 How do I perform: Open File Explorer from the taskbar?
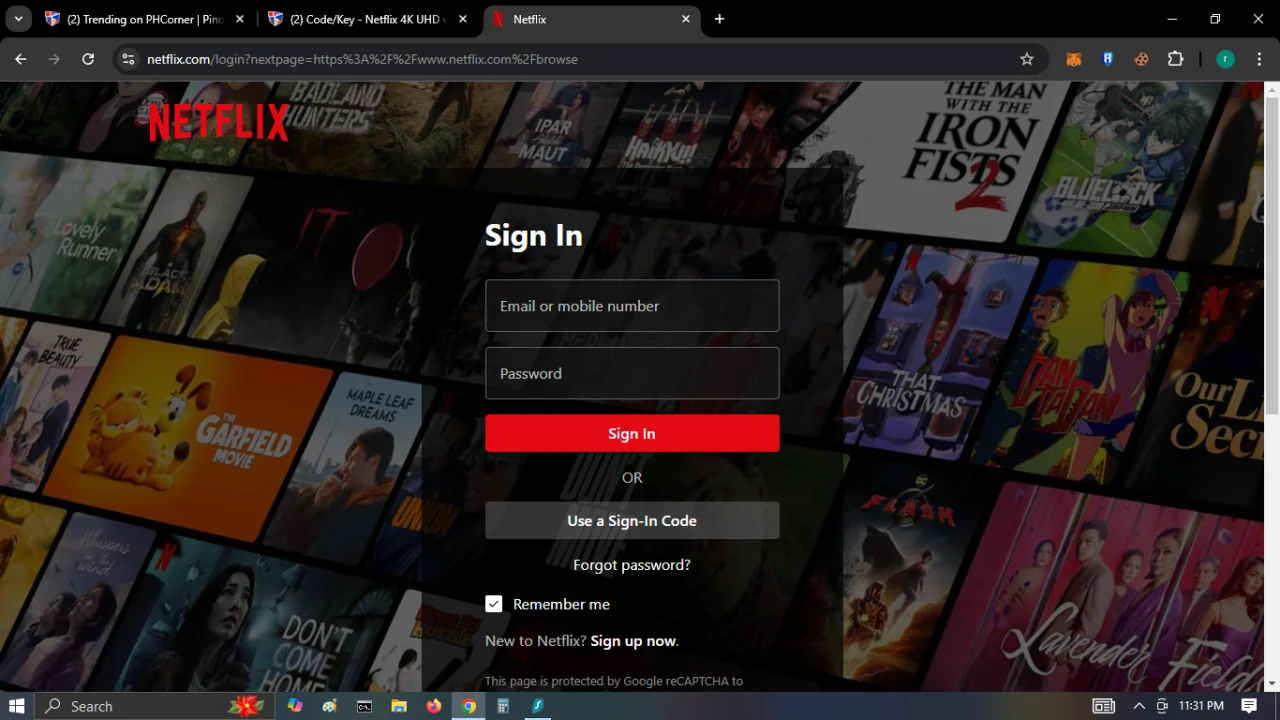[399, 706]
